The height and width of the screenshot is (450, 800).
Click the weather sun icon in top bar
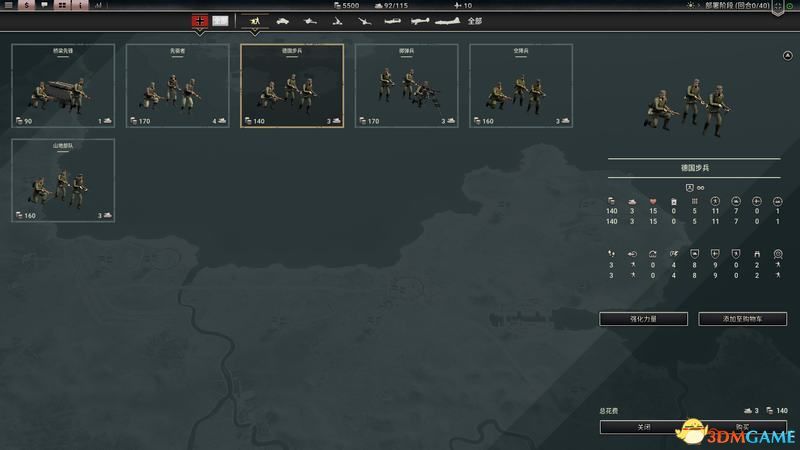pos(690,5)
